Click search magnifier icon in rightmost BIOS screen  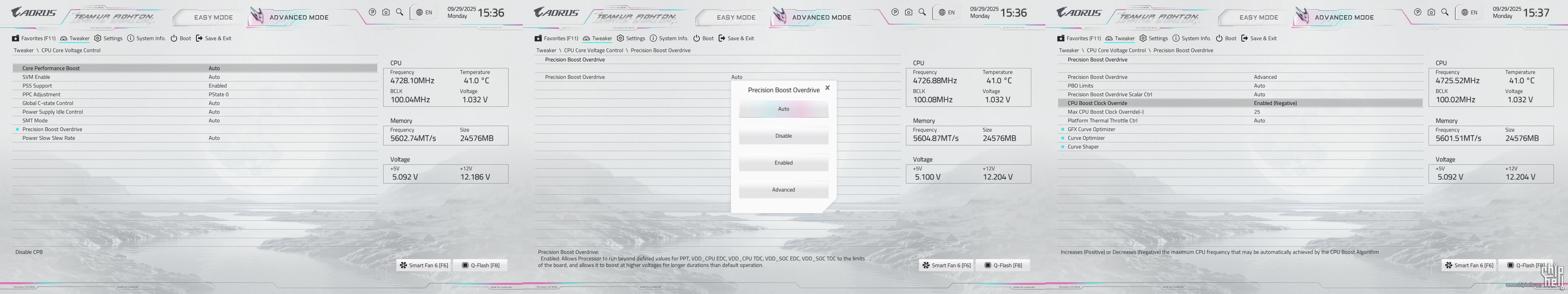click(x=1445, y=12)
